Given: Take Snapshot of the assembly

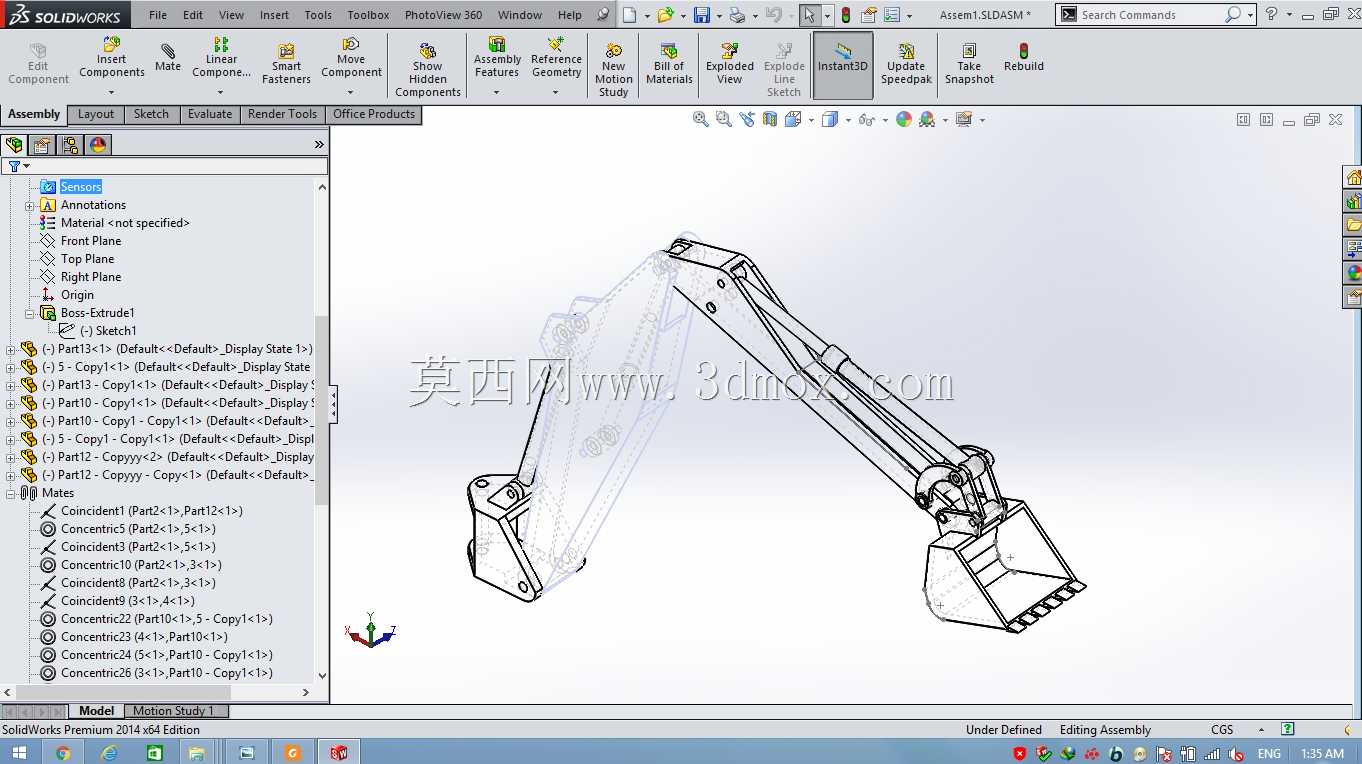Looking at the screenshot, I should (x=969, y=64).
